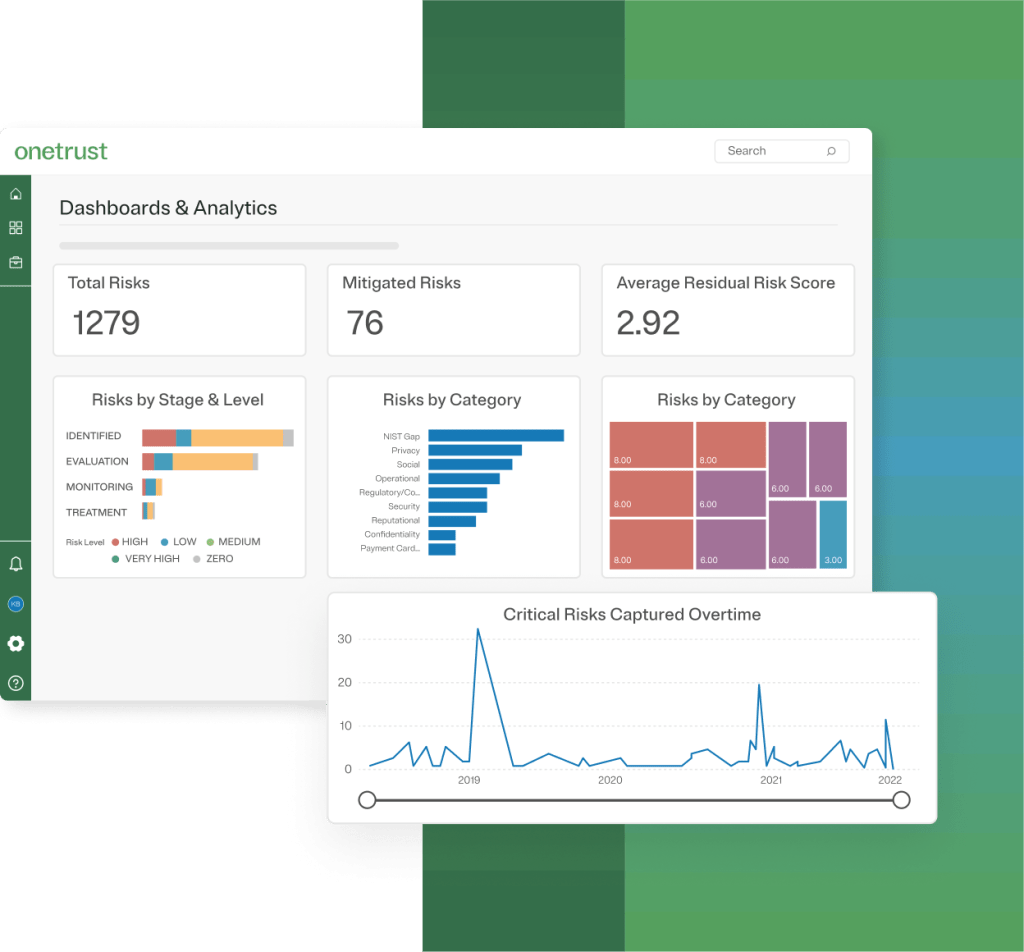The width and height of the screenshot is (1024, 952).
Task: Click the magnifier icon in search box
Action: click(831, 151)
